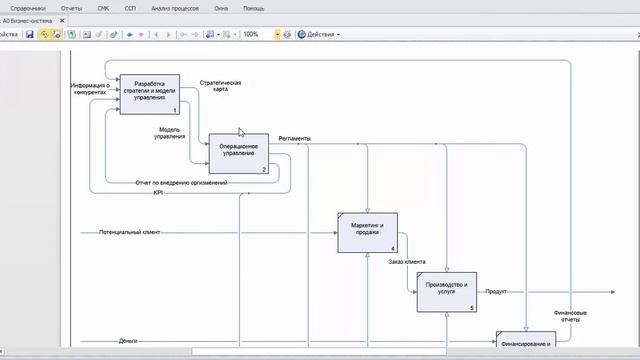Toggle the first highlighted toolbar icon
Viewport: 640px width, 360px height.
click(44, 35)
